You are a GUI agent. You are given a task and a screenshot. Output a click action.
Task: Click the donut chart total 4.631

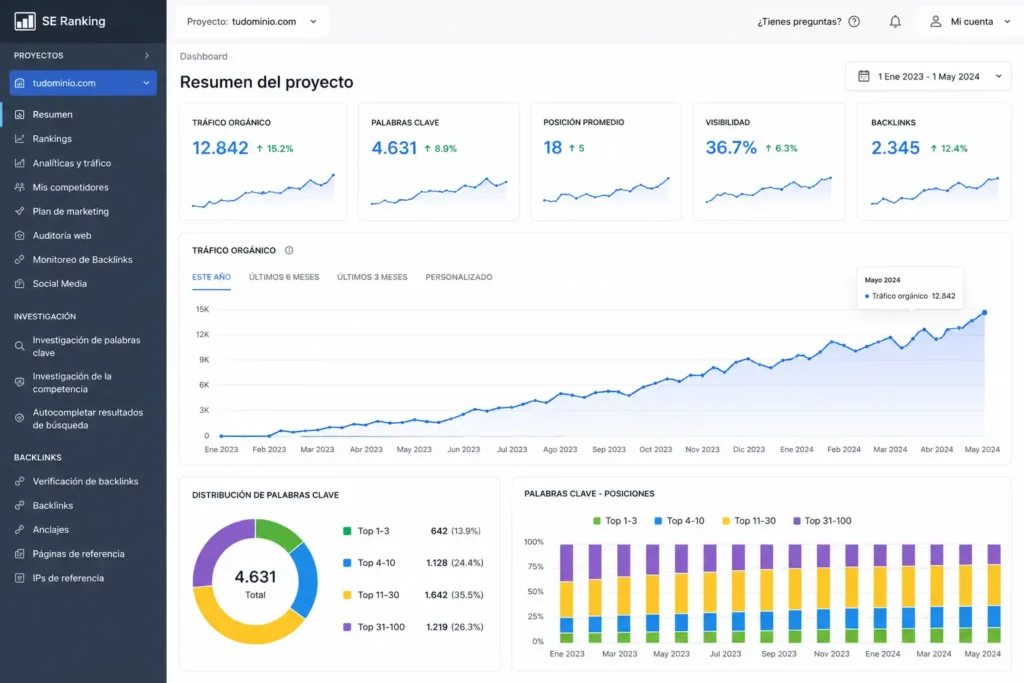pyautogui.click(x=255, y=577)
